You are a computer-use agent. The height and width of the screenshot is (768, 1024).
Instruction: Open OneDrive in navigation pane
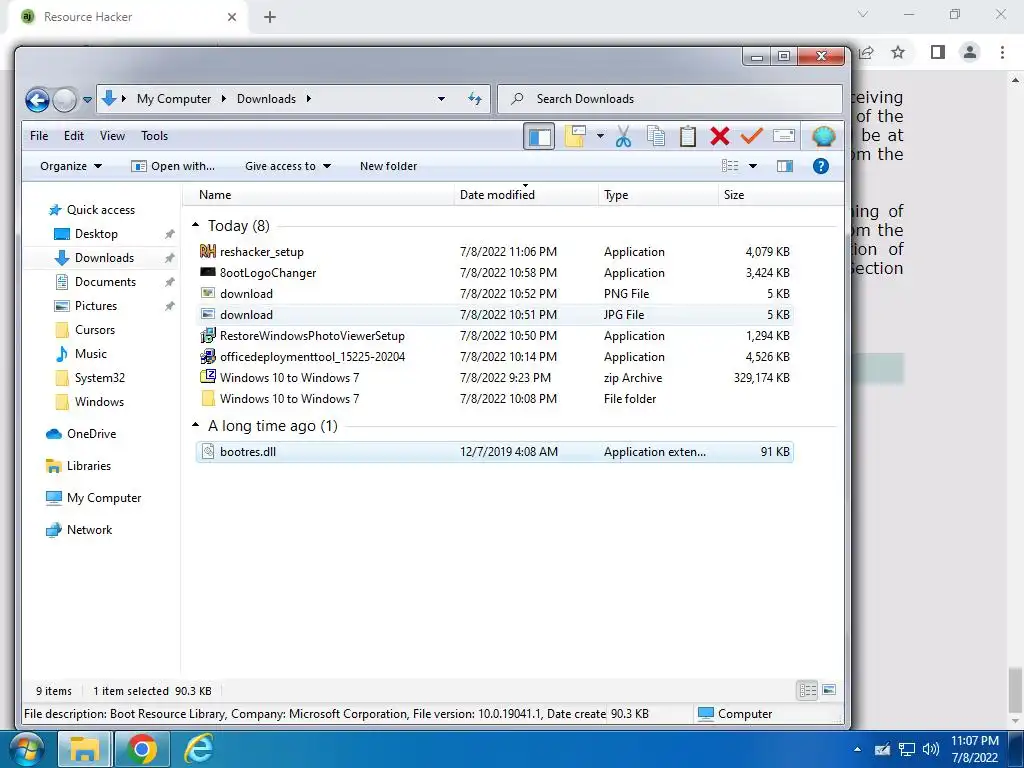81,434
